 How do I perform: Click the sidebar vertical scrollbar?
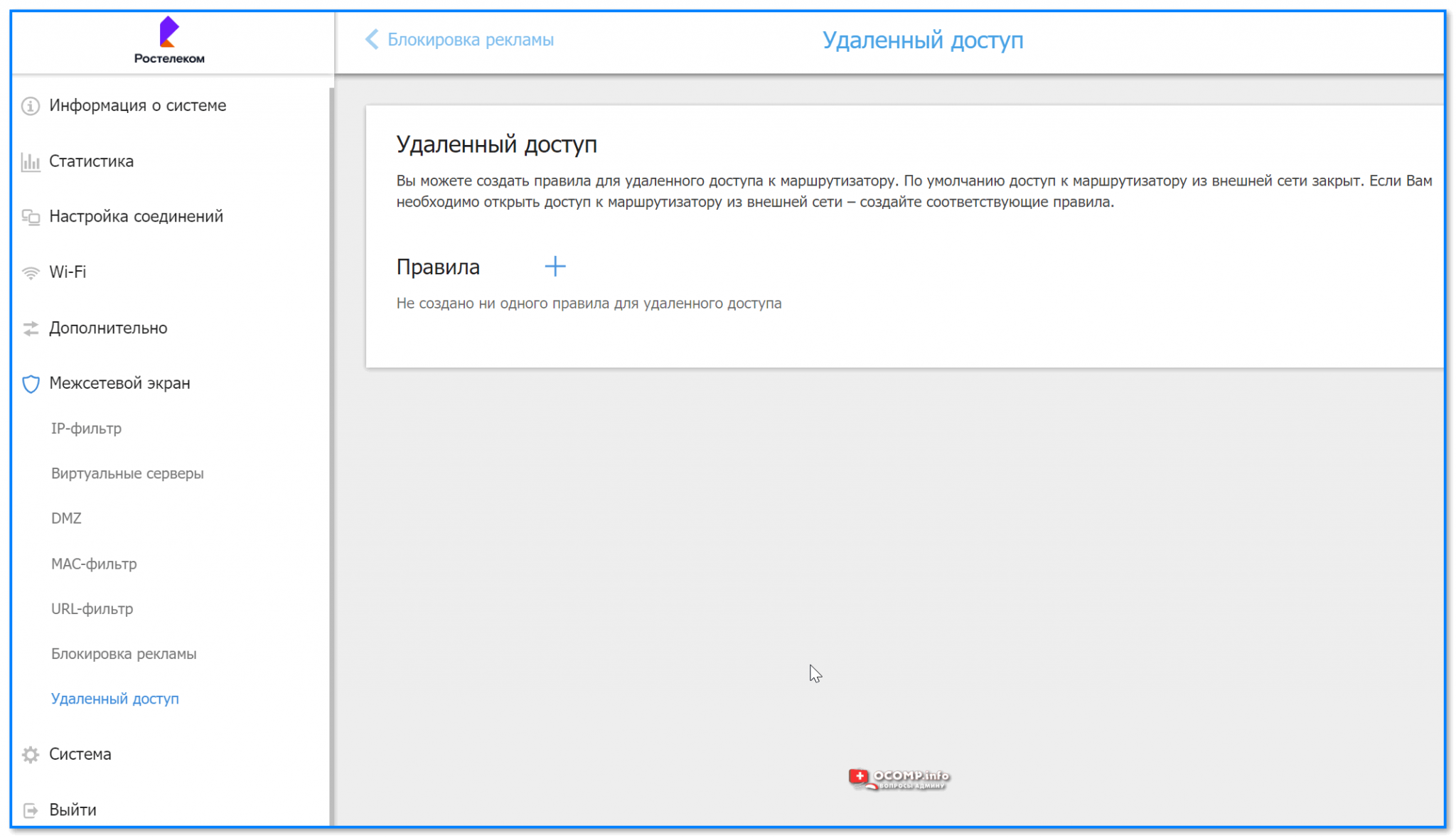click(331, 455)
